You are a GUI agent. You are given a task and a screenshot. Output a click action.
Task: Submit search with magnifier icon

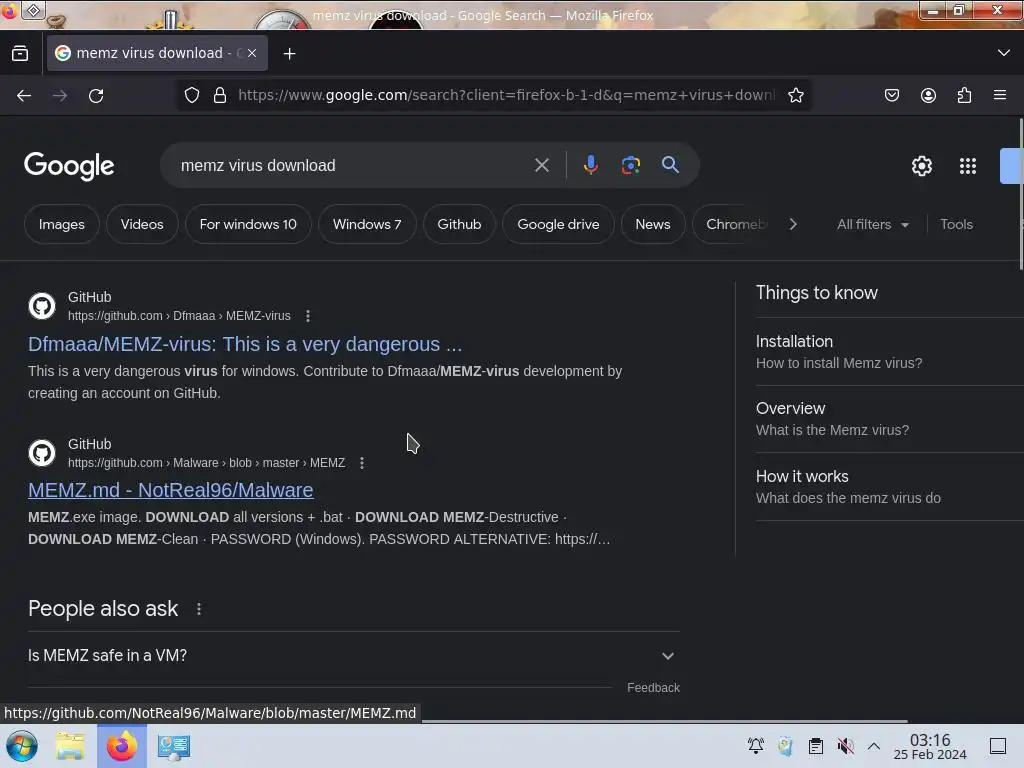(670, 165)
